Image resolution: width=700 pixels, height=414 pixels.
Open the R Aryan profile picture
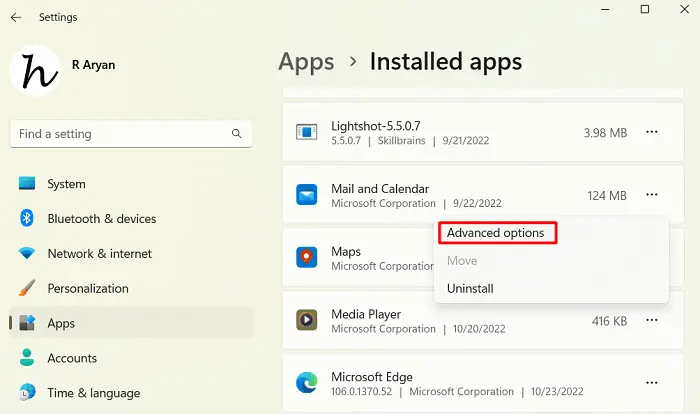(x=35, y=71)
